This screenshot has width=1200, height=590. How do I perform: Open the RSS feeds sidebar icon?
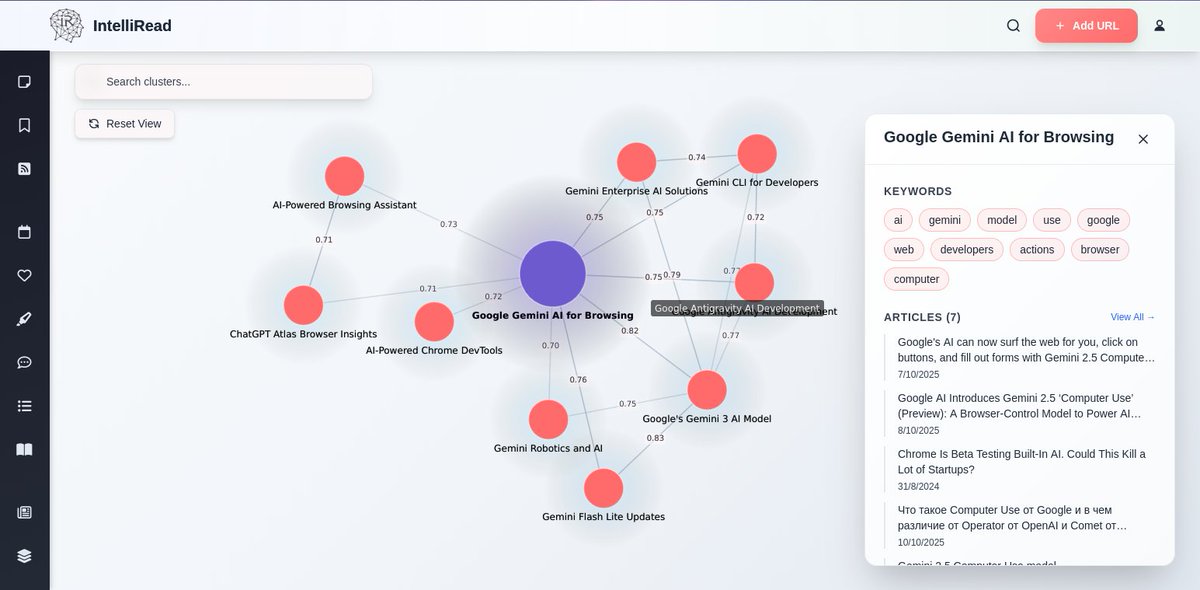point(24,168)
